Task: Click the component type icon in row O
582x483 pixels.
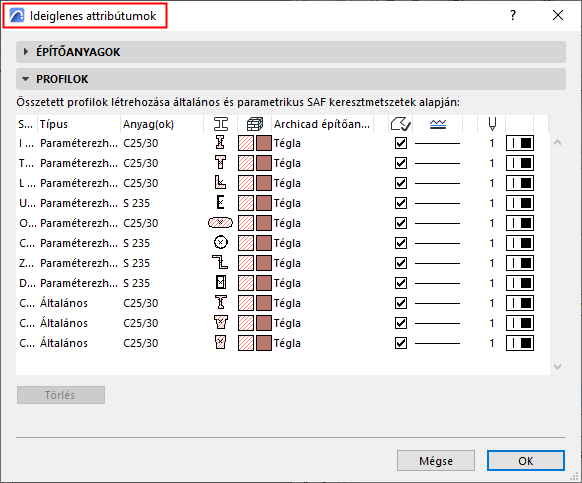Action: tap(520, 223)
